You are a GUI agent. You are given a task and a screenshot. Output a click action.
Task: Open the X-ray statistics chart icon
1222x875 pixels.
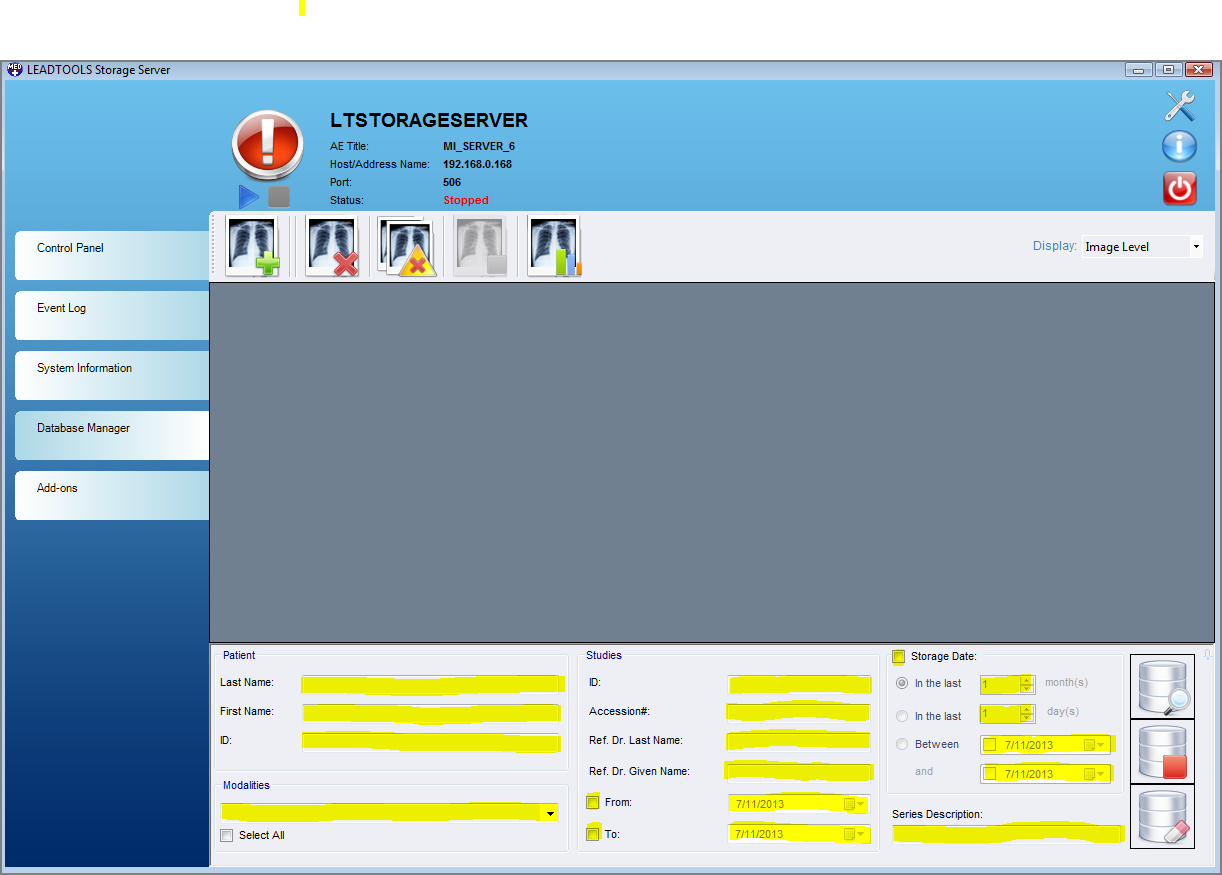(x=554, y=246)
